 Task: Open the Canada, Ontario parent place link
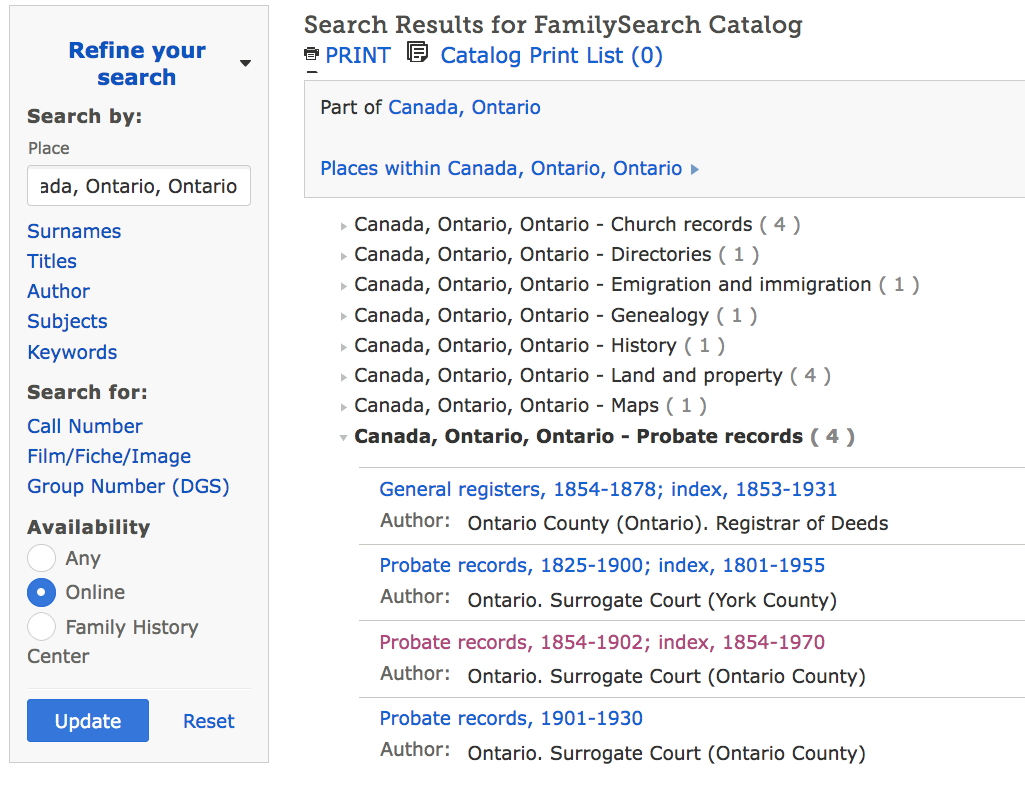click(464, 107)
